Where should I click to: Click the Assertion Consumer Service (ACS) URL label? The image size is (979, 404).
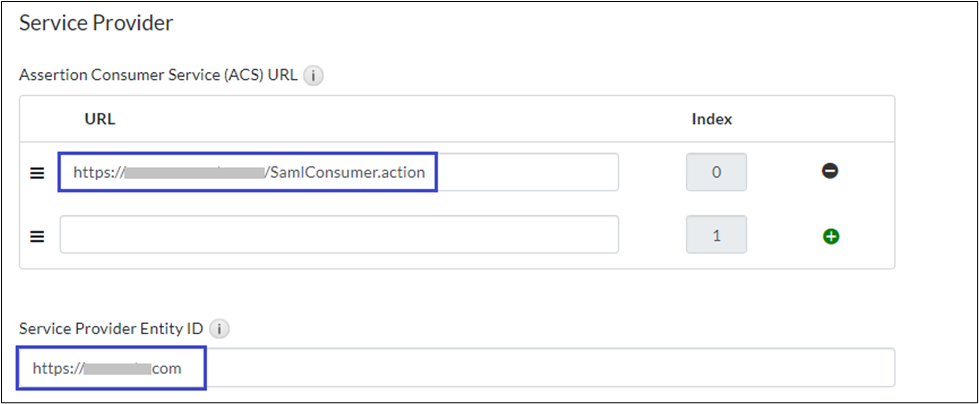[158, 76]
